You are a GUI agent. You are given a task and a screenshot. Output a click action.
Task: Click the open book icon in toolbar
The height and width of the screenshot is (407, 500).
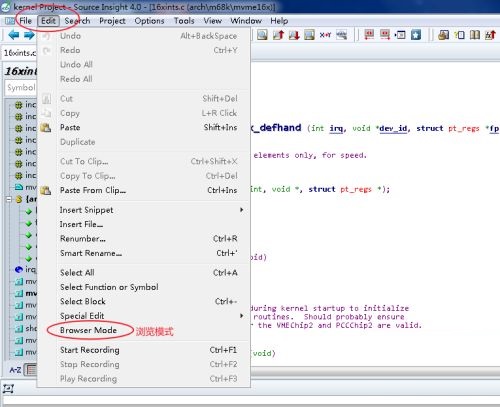pos(475,35)
